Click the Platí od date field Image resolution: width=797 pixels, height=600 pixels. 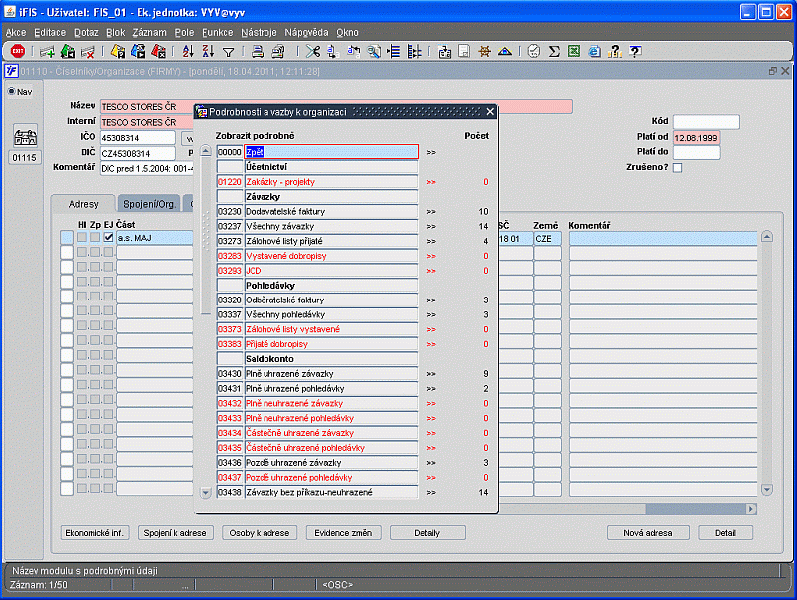[696, 138]
